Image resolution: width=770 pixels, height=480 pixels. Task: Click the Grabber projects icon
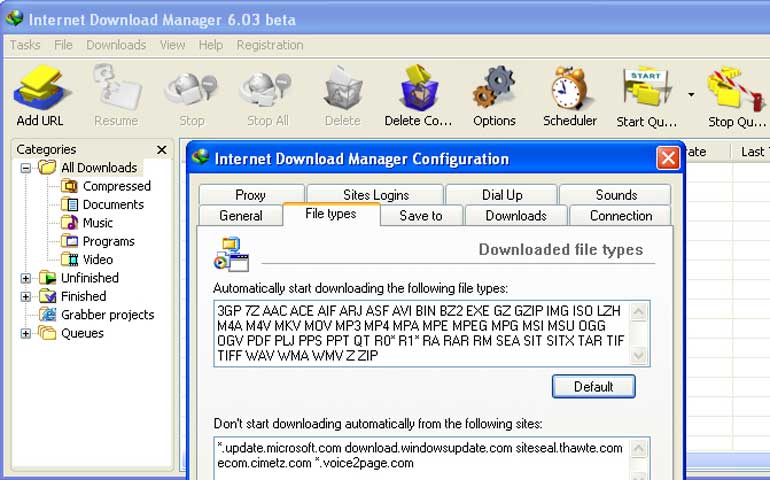tap(47, 314)
